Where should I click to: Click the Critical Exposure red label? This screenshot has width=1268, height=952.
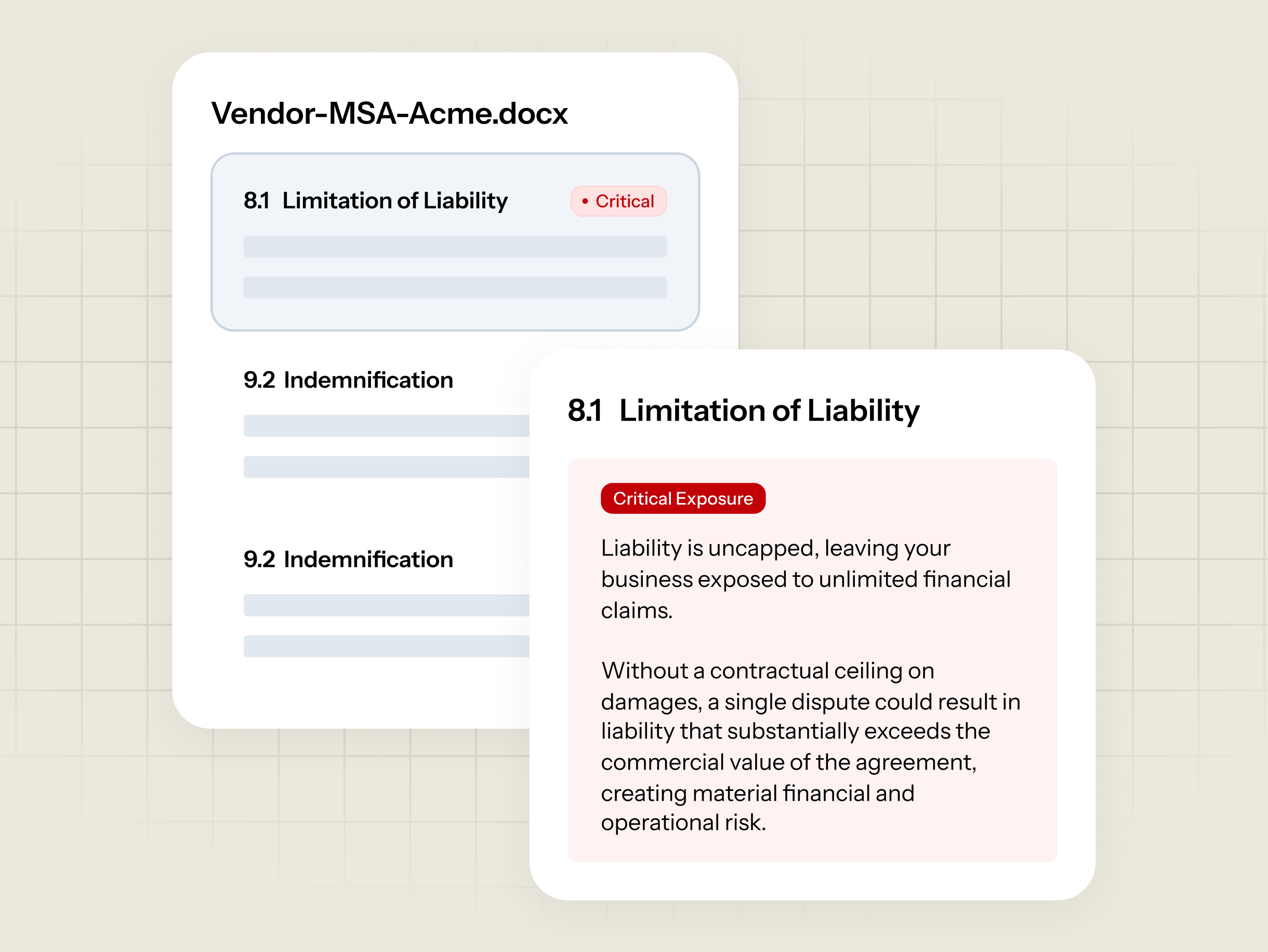[683, 499]
